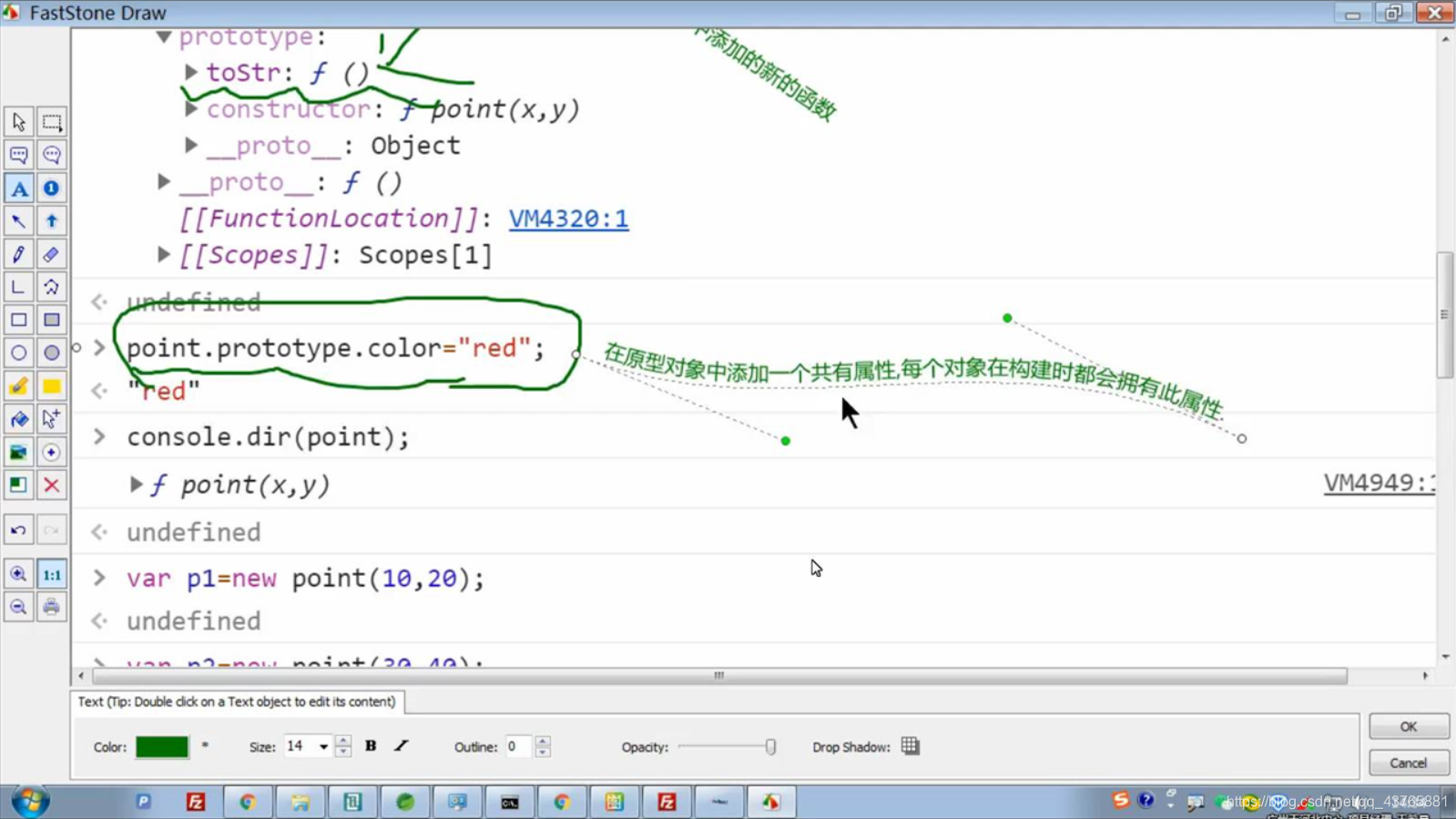Insert image using the picture tool

pyautogui.click(x=18, y=452)
